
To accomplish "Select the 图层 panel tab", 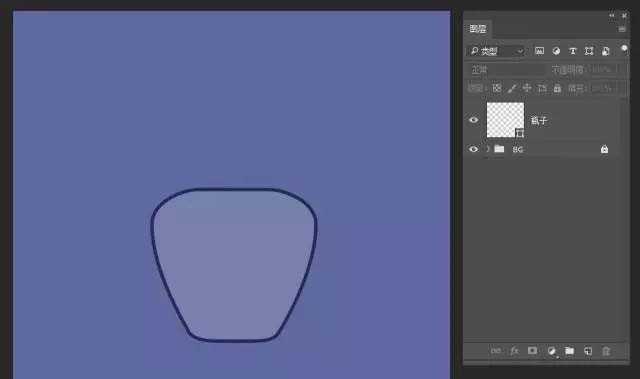I will 478,29.
